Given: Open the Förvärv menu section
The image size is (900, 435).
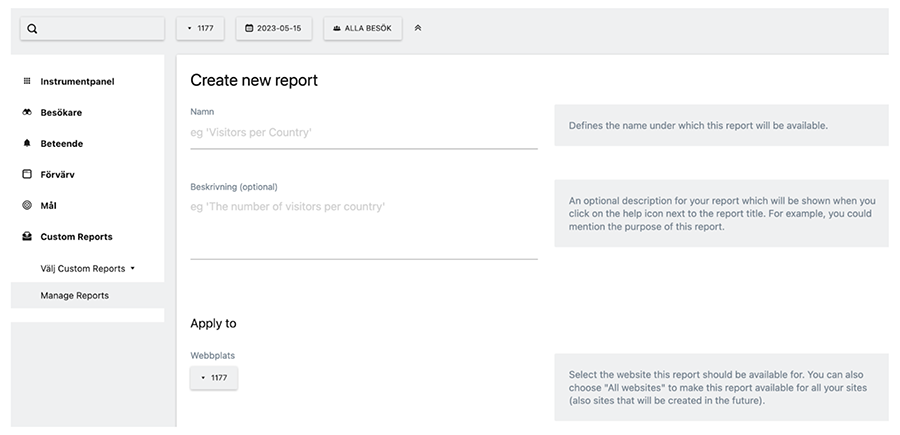Looking at the screenshot, I should pos(57,174).
